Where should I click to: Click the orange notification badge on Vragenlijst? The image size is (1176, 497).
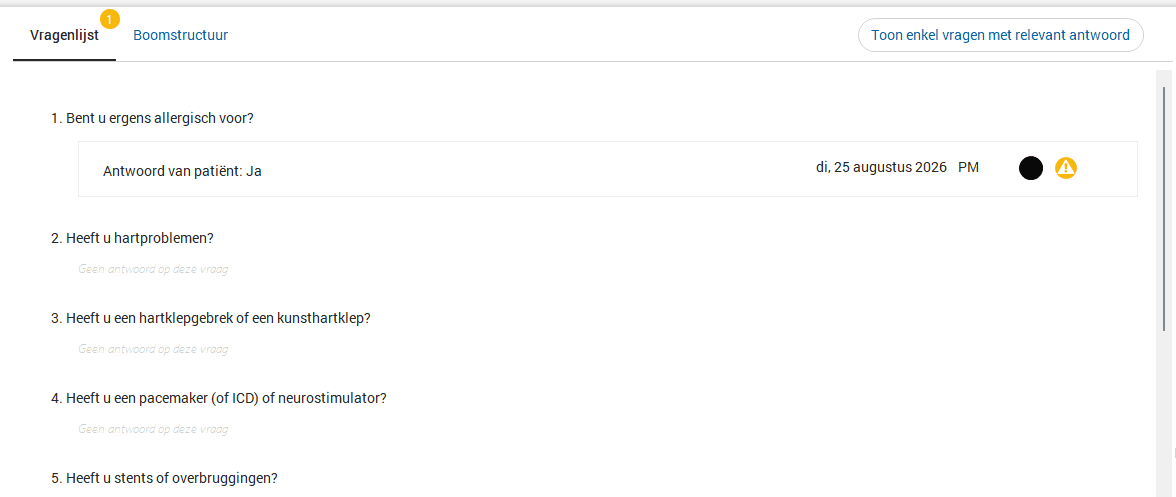tap(110, 18)
